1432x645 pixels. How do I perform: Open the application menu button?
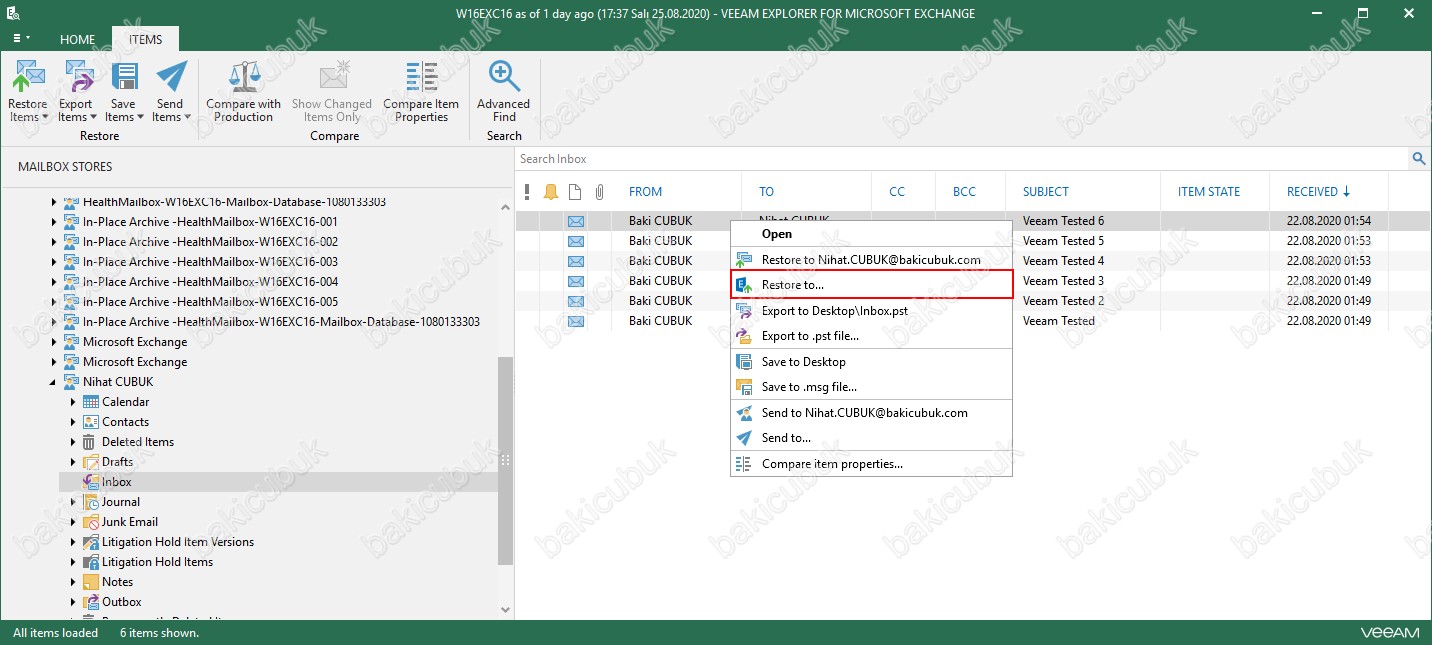point(21,38)
